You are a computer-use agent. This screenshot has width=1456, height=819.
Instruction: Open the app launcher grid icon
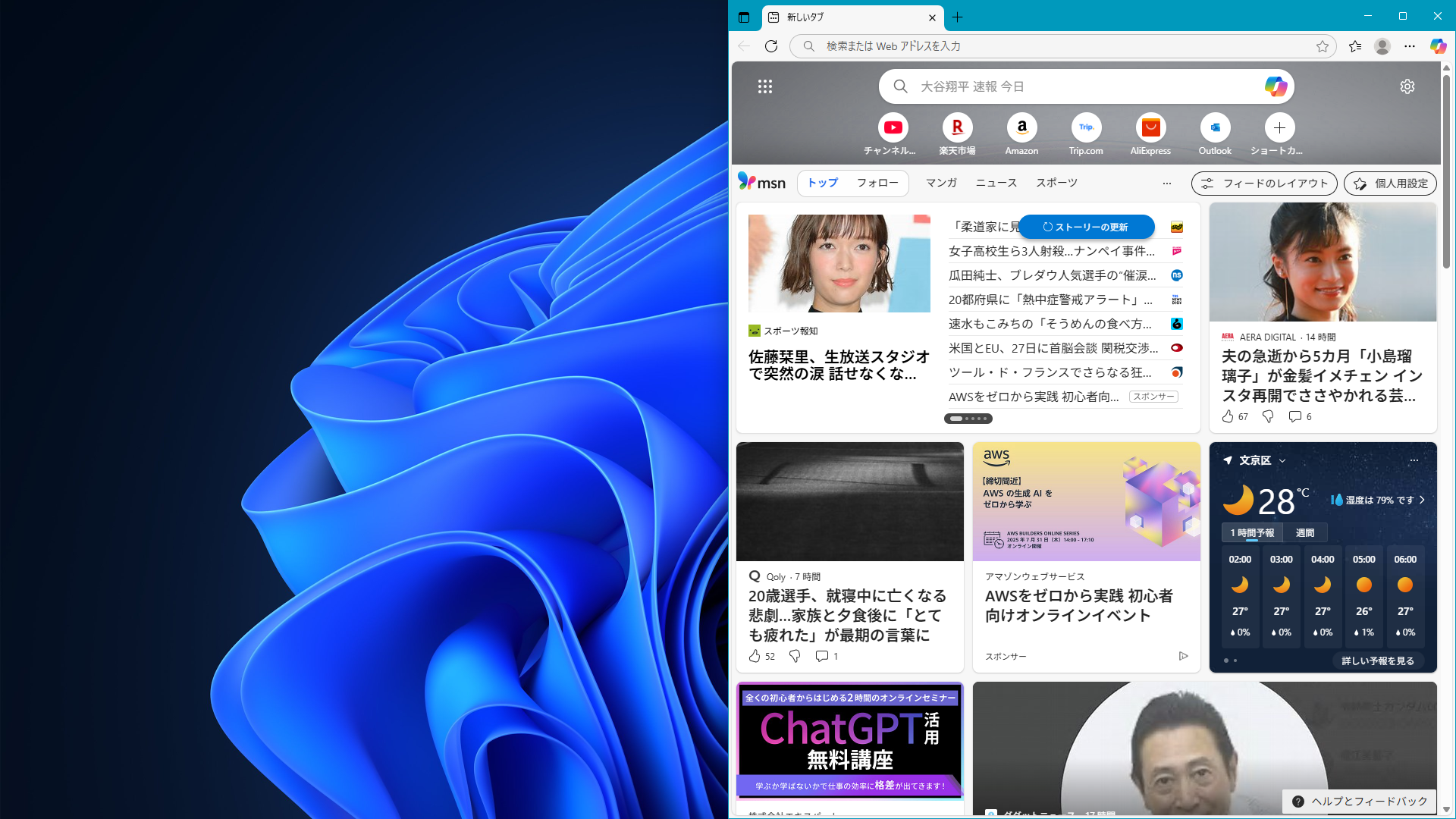[x=765, y=86]
